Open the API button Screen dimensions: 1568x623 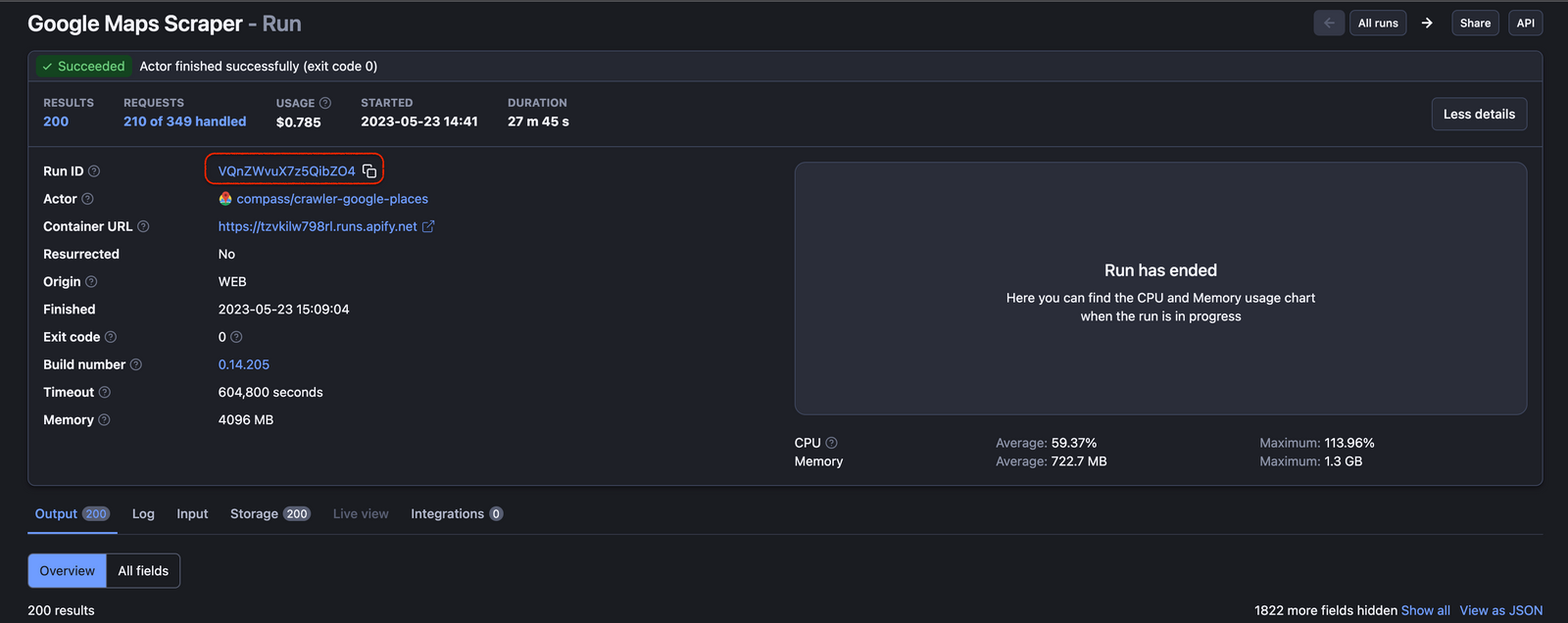[x=1525, y=24]
